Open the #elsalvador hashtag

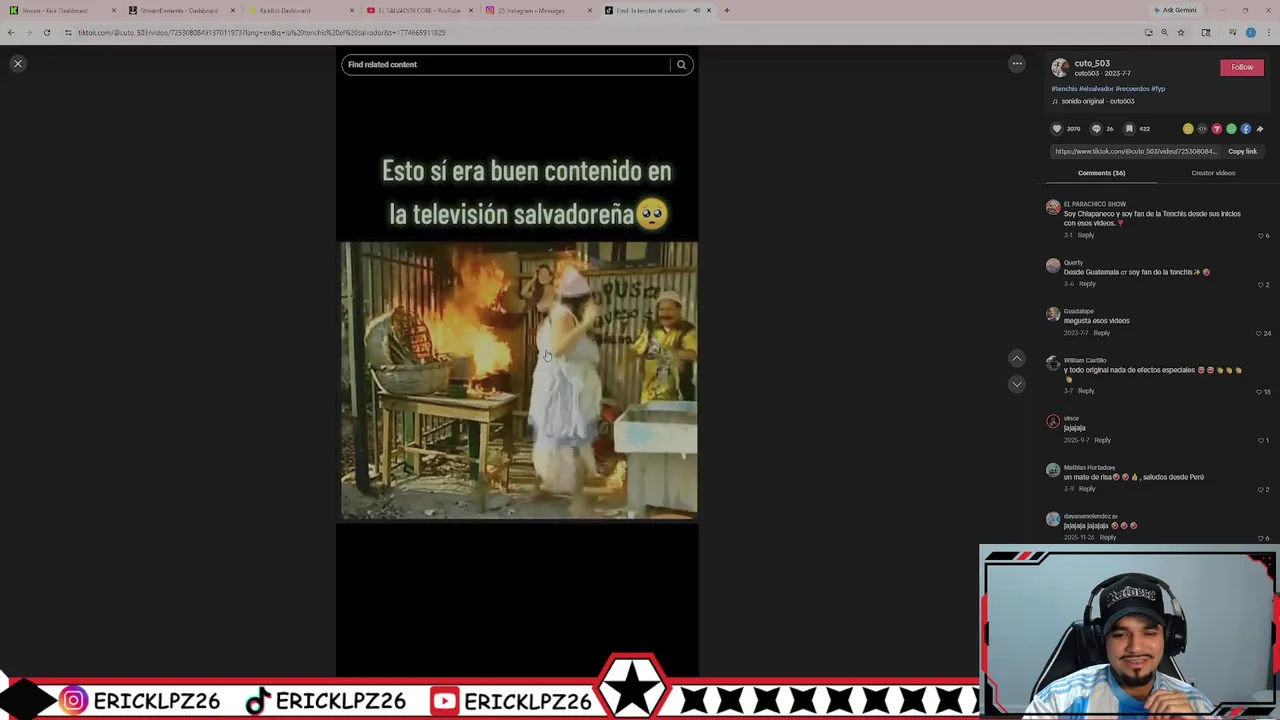1096,89
